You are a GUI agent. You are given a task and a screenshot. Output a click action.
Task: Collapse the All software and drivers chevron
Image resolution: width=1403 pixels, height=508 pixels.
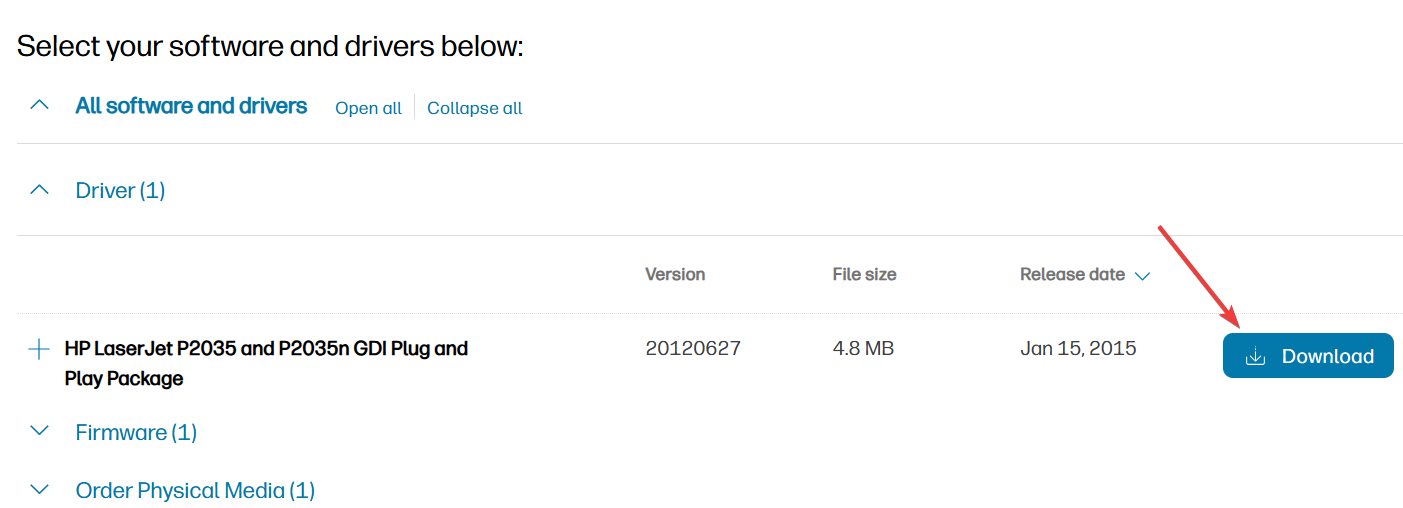tap(39, 104)
